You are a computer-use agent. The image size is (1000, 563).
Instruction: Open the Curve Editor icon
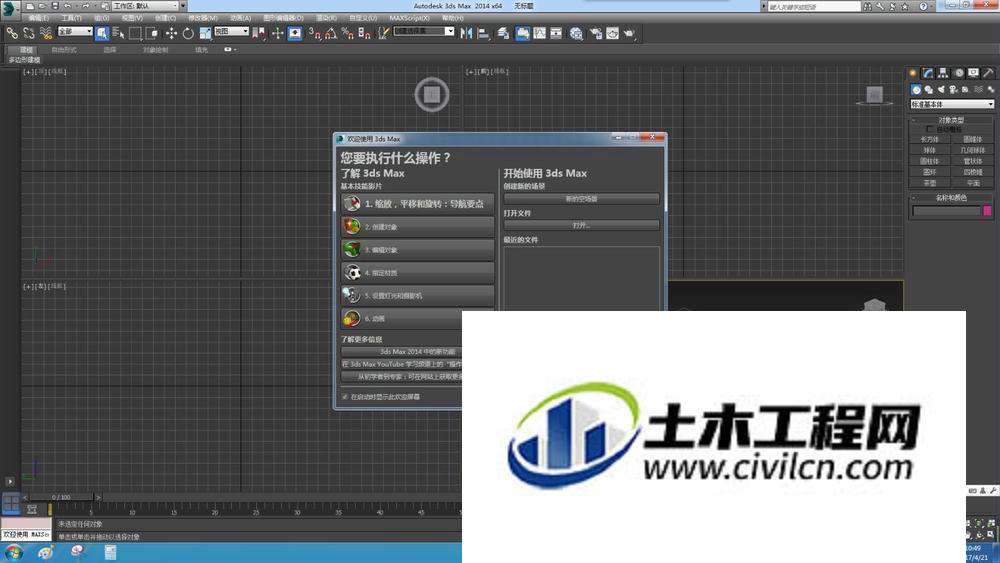(x=540, y=33)
